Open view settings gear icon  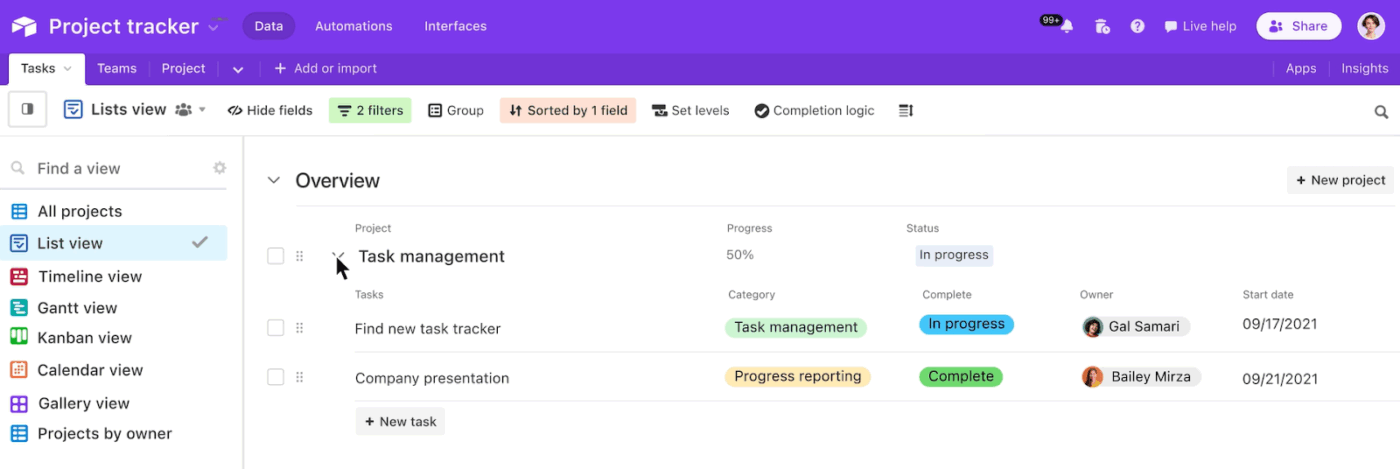click(219, 168)
